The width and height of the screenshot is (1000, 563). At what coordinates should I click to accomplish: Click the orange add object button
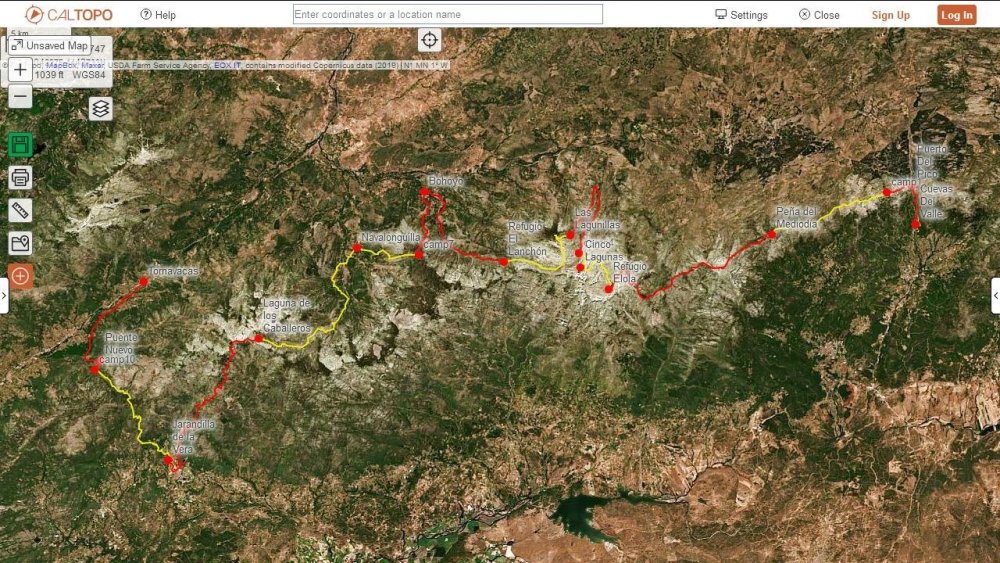coord(20,275)
